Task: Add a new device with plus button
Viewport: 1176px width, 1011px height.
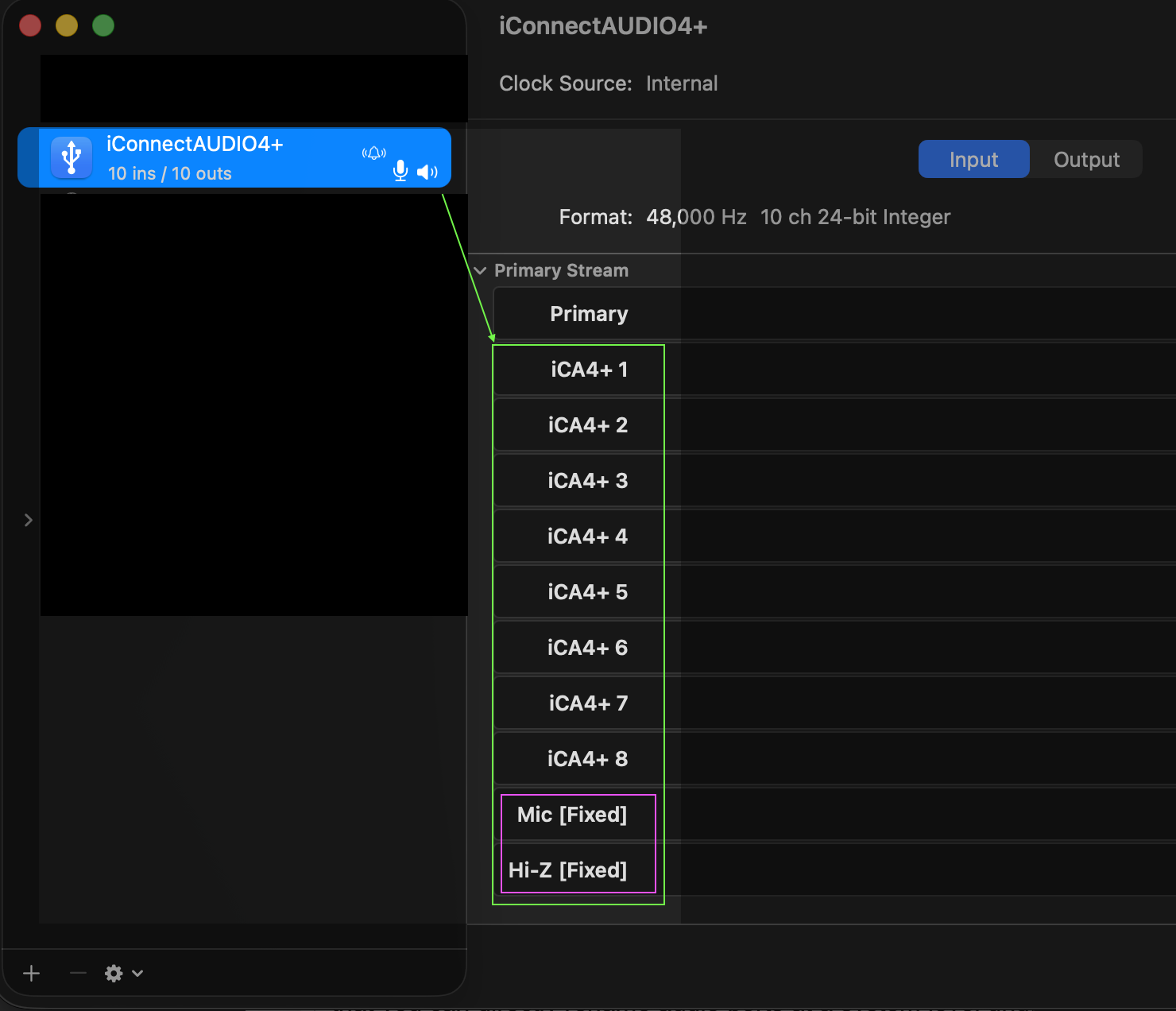Action: pyautogui.click(x=32, y=974)
